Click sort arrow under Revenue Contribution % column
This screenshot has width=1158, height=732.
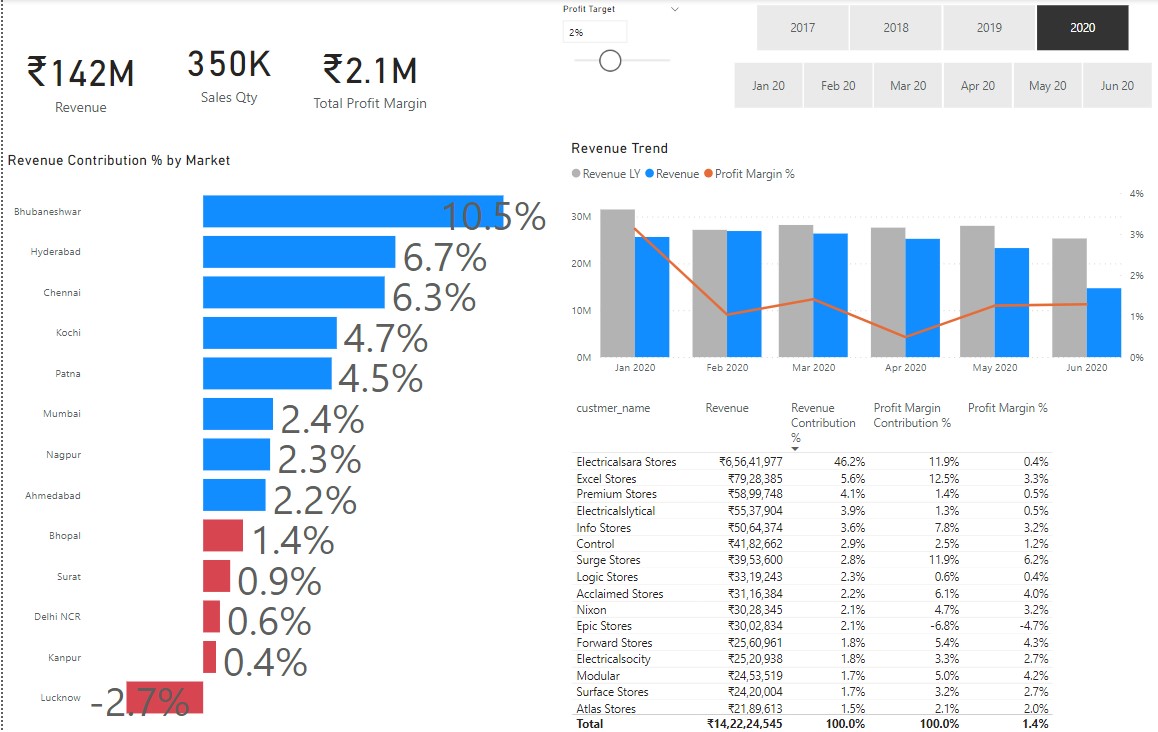click(795, 449)
